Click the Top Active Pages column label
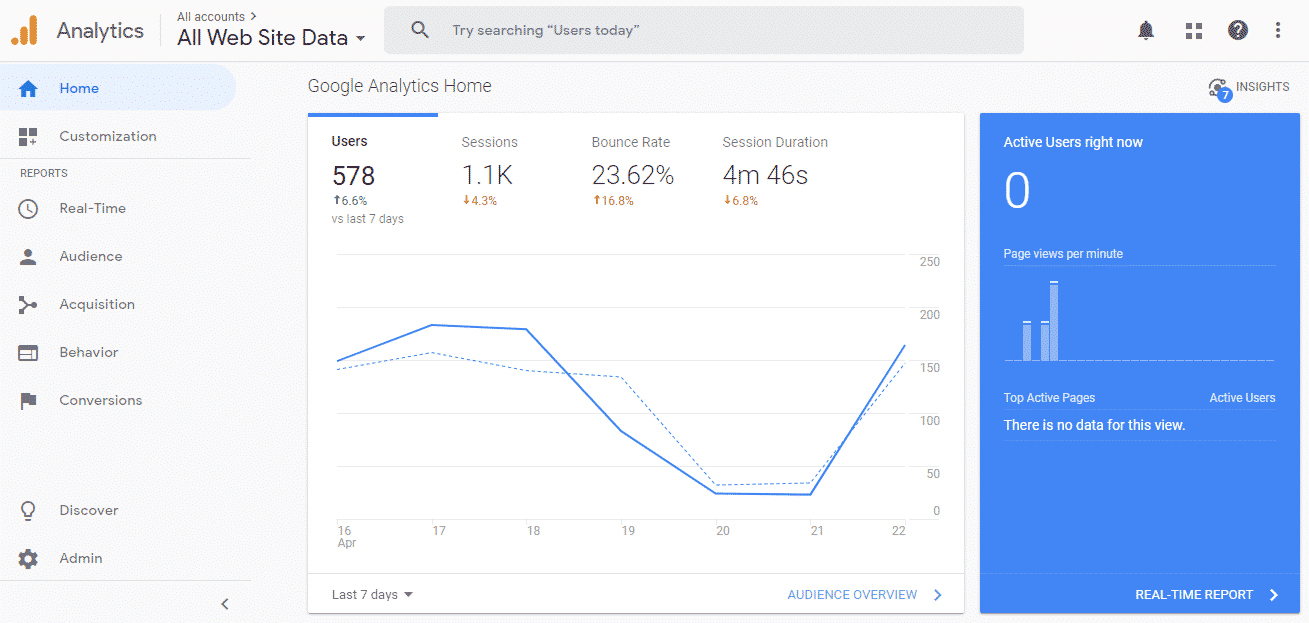The height and width of the screenshot is (623, 1309). pyautogui.click(x=1049, y=398)
